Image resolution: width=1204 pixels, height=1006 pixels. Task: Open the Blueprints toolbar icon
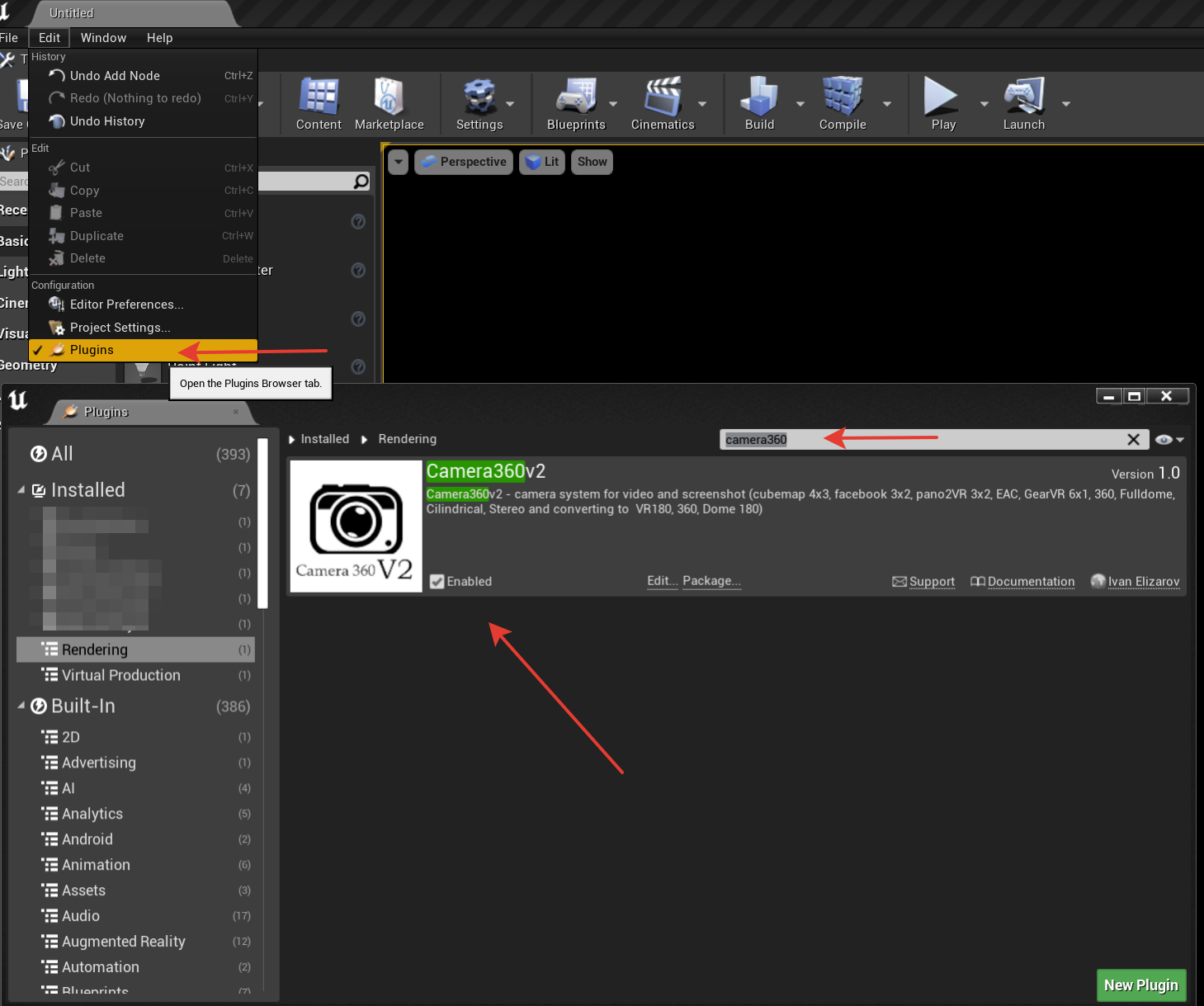pos(576,104)
